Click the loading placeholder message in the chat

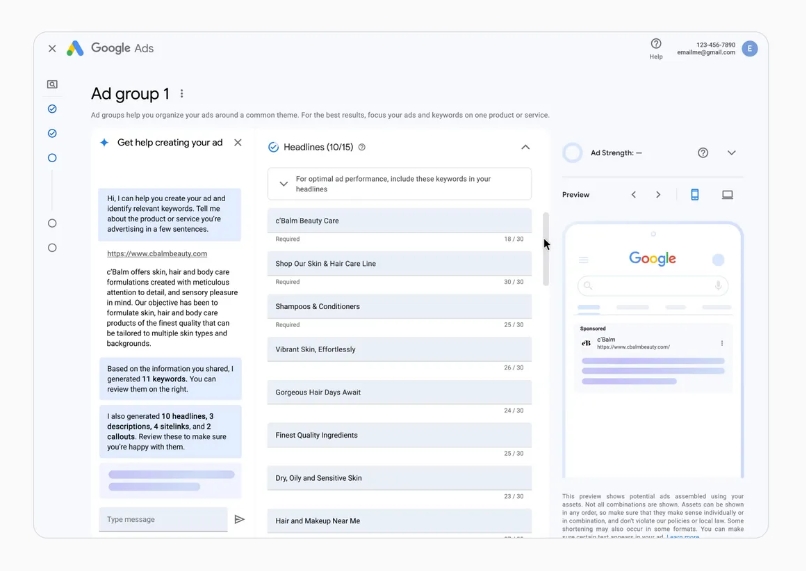170,481
